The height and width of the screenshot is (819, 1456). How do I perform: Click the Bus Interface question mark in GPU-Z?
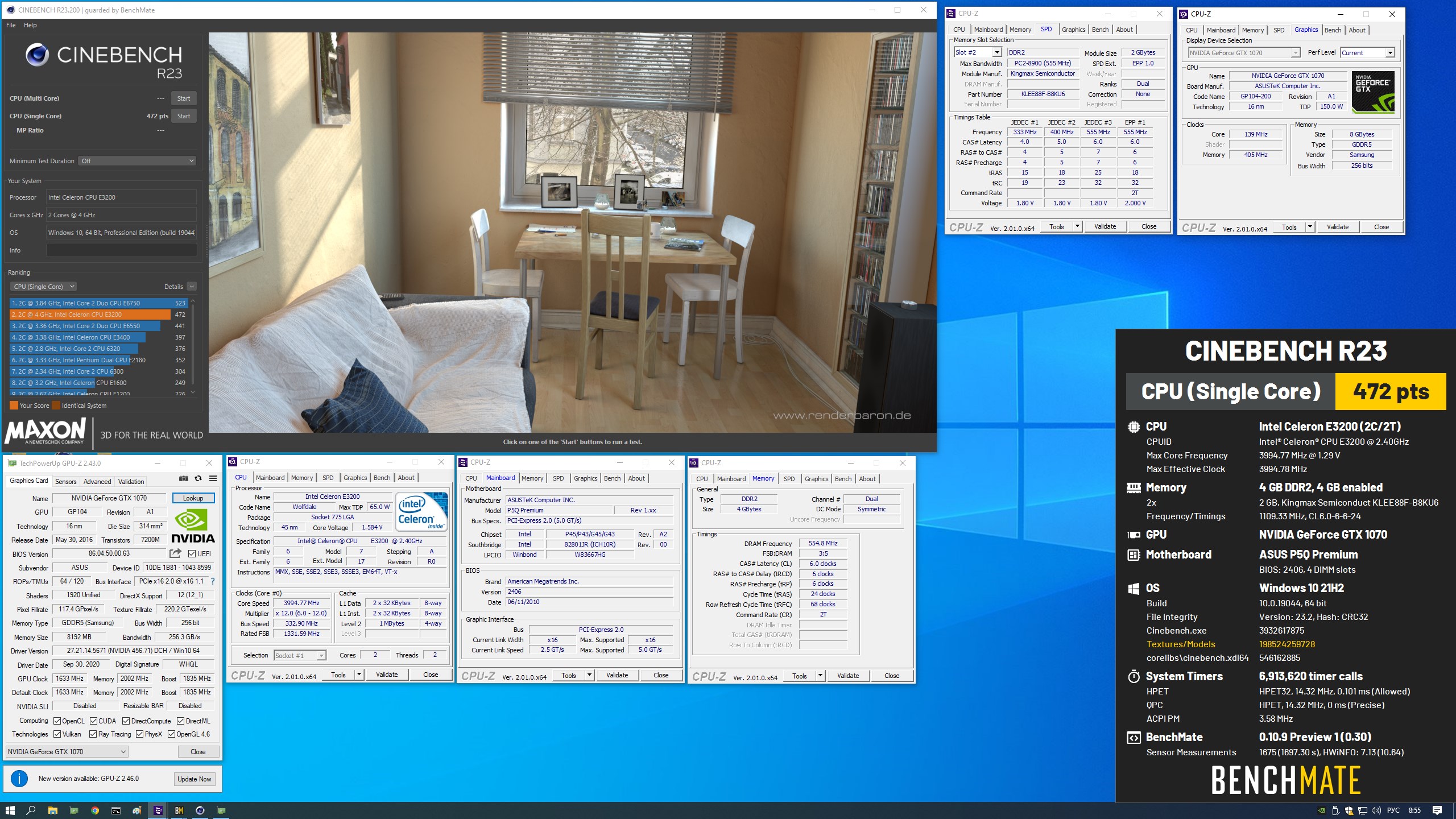coord(213,581)
